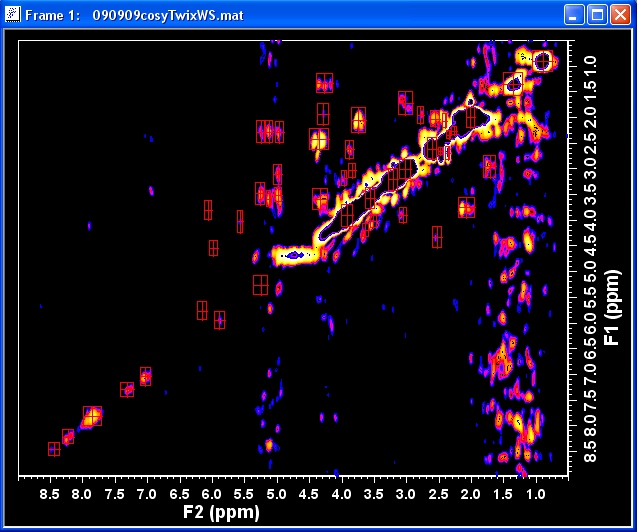
Task: Select the cross-peak box near 3.7 ppm F2, 2.0 ppm F1
Action: (x=358, y=120)
